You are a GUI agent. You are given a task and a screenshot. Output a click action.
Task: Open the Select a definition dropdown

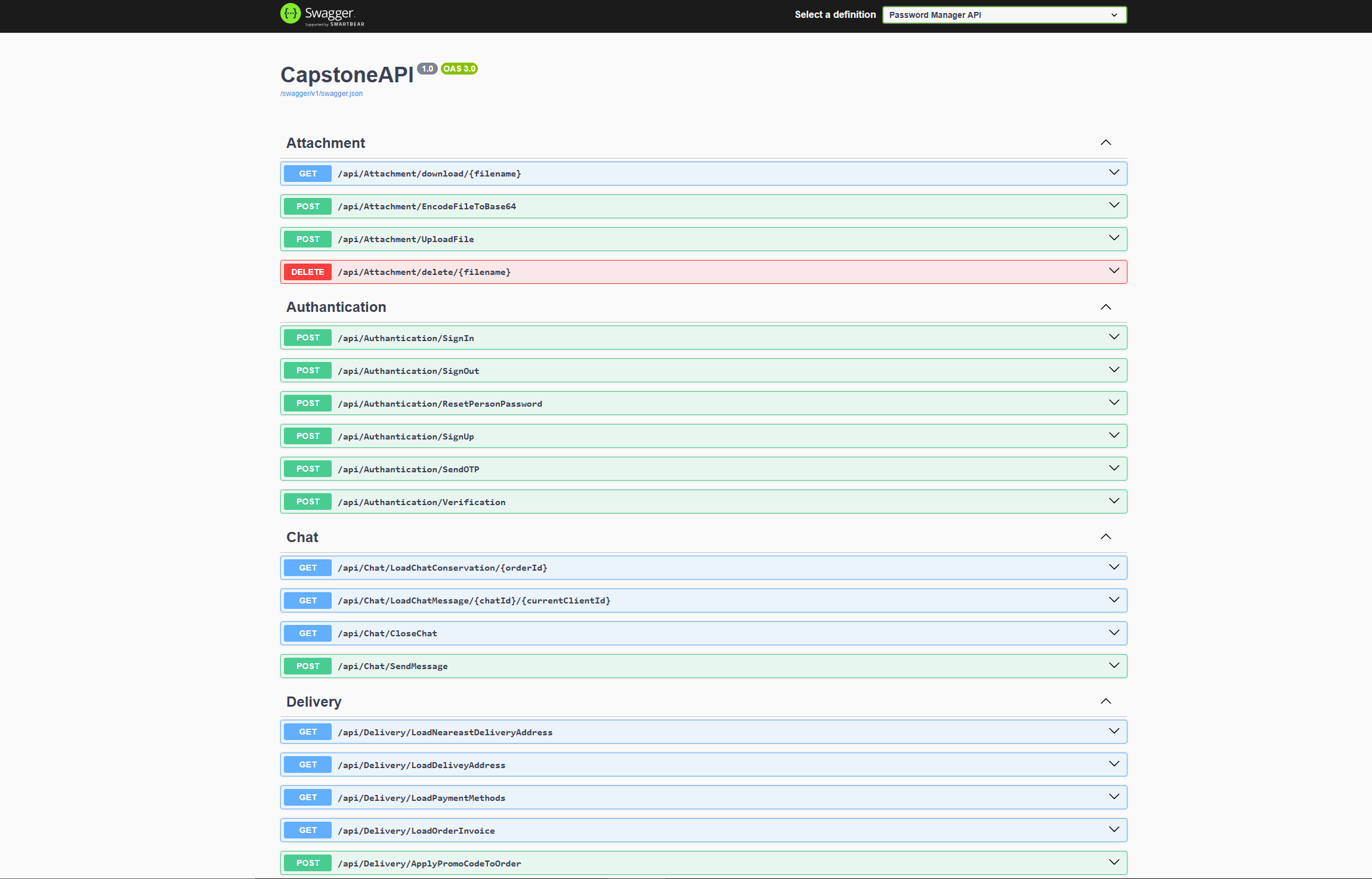pyautogui.click(x=1004, y=15)
